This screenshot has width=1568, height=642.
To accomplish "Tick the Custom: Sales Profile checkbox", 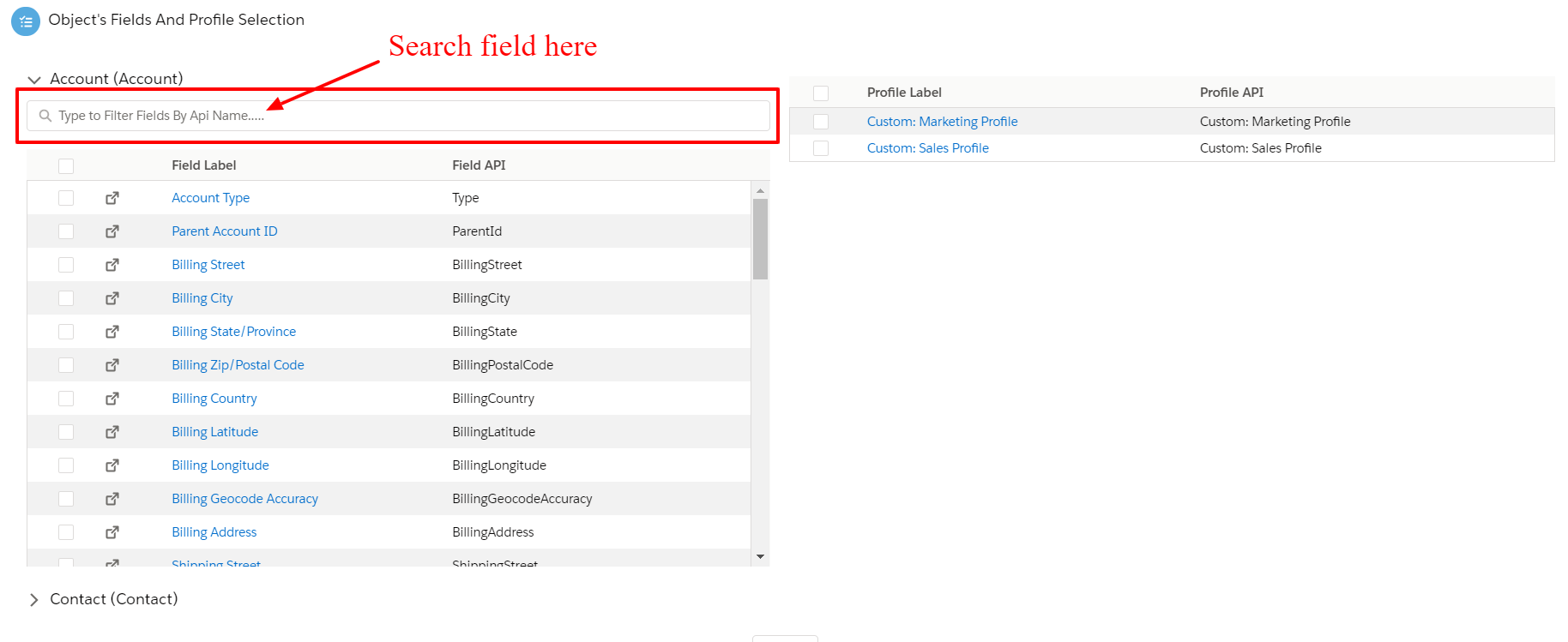I will coord(821,148).
